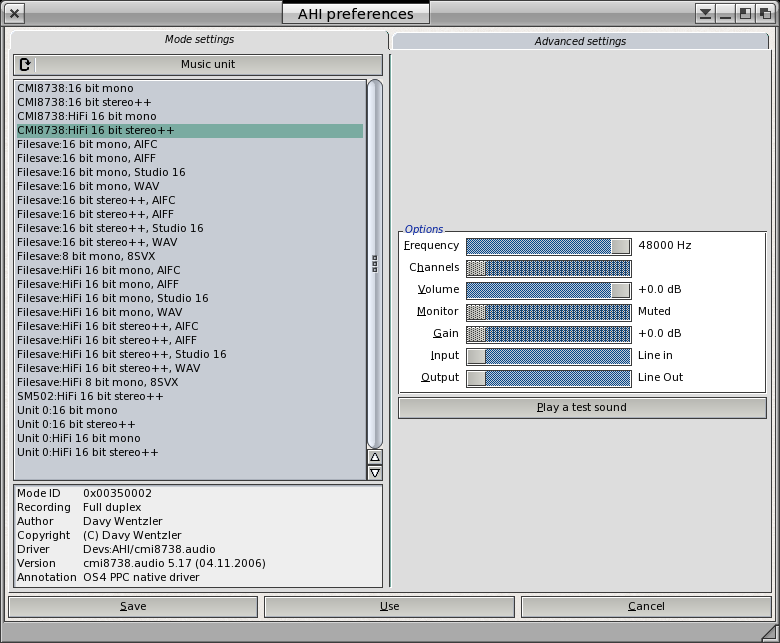This screenshot has height=643, width=780.
Task: Click the list scroll up arrow
Action: coord(375,457)
